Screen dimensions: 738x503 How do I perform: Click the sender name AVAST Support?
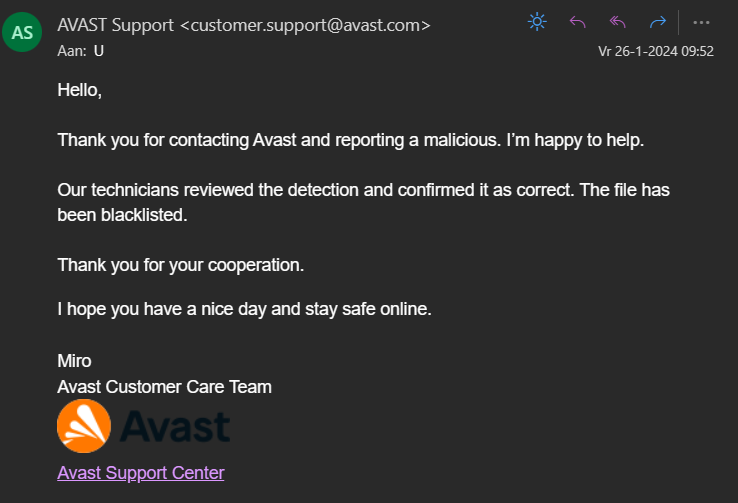click(x=116, y=25)
